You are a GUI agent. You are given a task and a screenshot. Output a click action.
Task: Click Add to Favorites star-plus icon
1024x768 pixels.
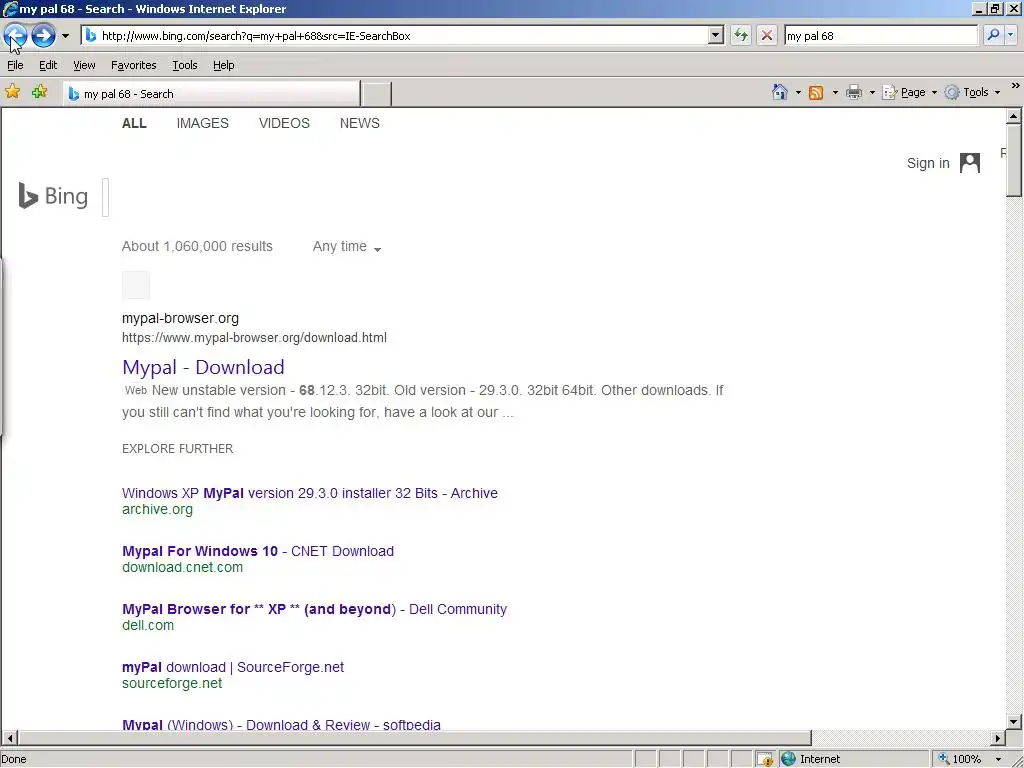40,91
